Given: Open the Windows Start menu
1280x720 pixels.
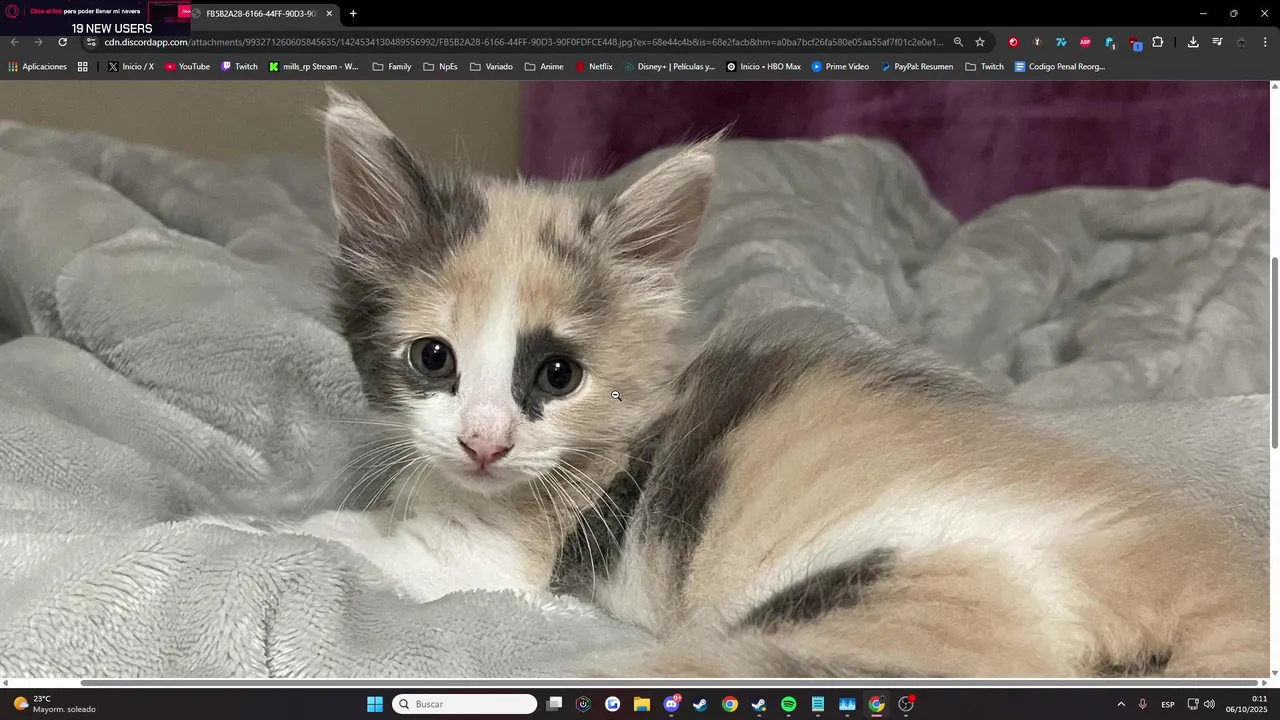Looking at the screenshot, I should pyautogui.click(x=375, y=704).
